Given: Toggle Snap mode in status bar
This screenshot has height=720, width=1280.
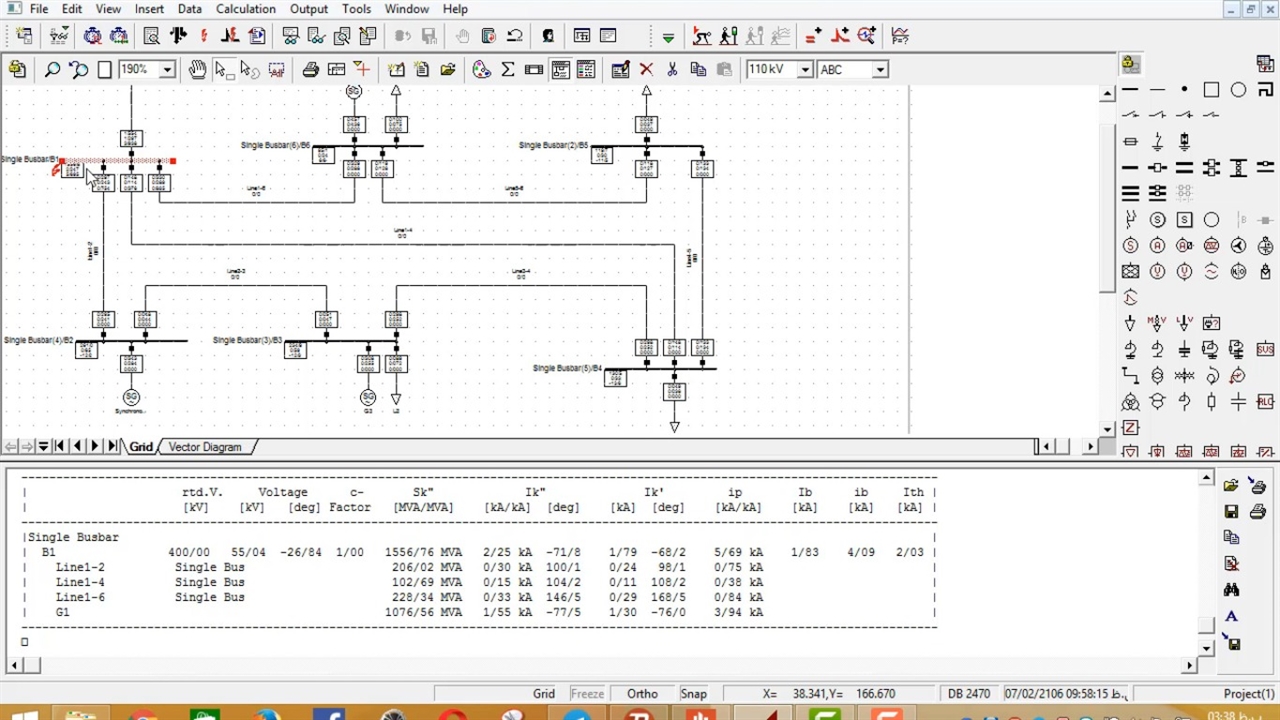Looking at the screenshot, I should [x=693, y=694].
